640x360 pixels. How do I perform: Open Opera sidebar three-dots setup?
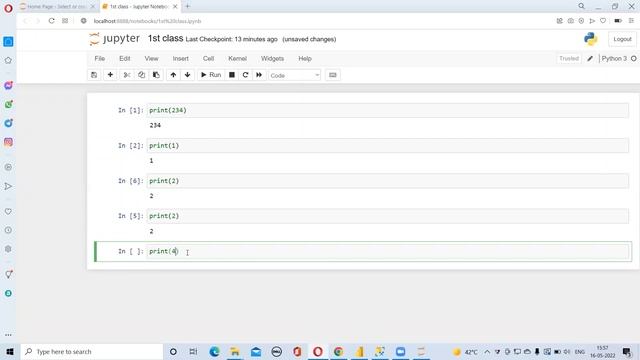click(x=8, y=335)
